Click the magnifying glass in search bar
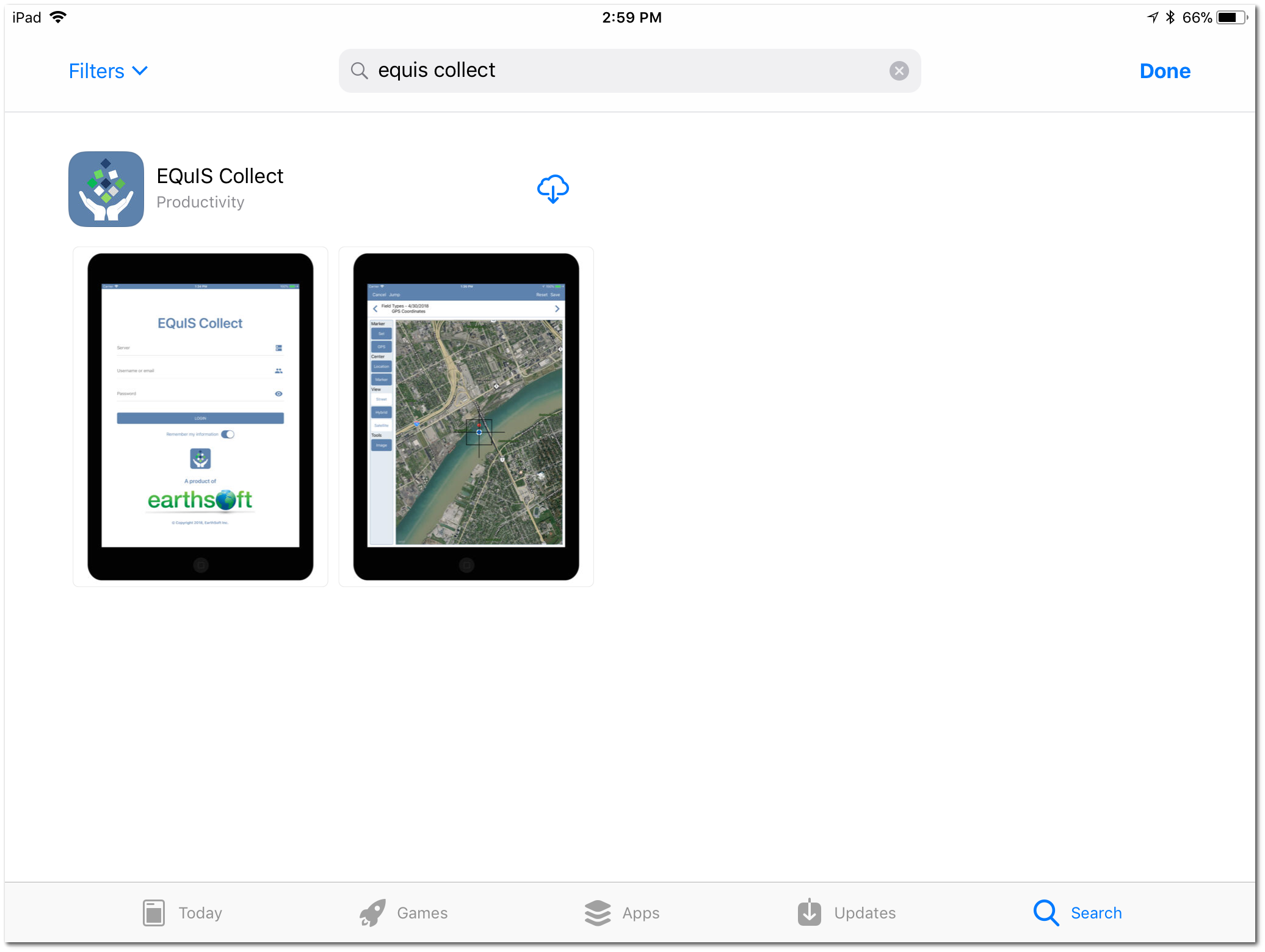 pos(359,71)
